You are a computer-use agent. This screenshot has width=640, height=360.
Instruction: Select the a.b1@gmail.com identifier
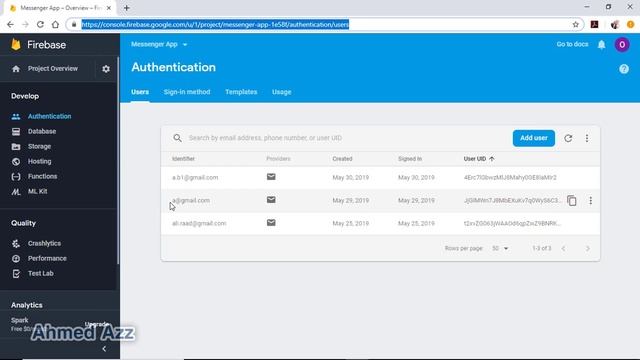(x=195, y=178)
